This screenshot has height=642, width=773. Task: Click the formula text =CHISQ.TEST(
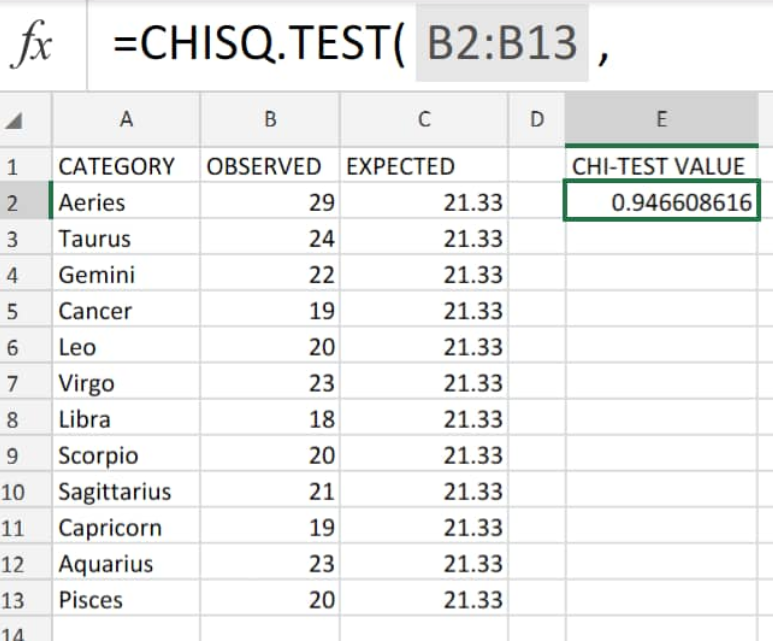(259, 43)
